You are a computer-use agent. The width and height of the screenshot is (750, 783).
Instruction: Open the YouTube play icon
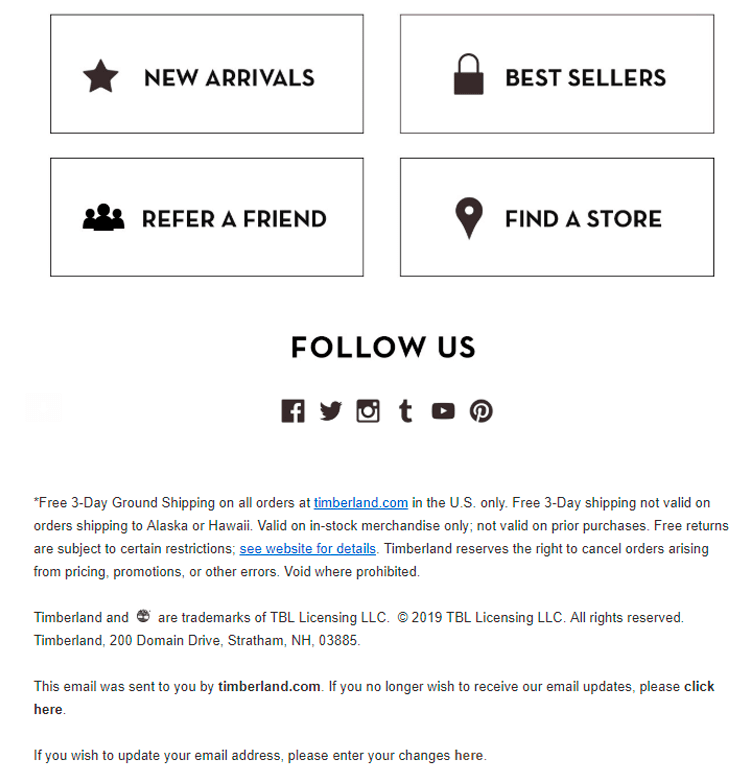[443, 411]
